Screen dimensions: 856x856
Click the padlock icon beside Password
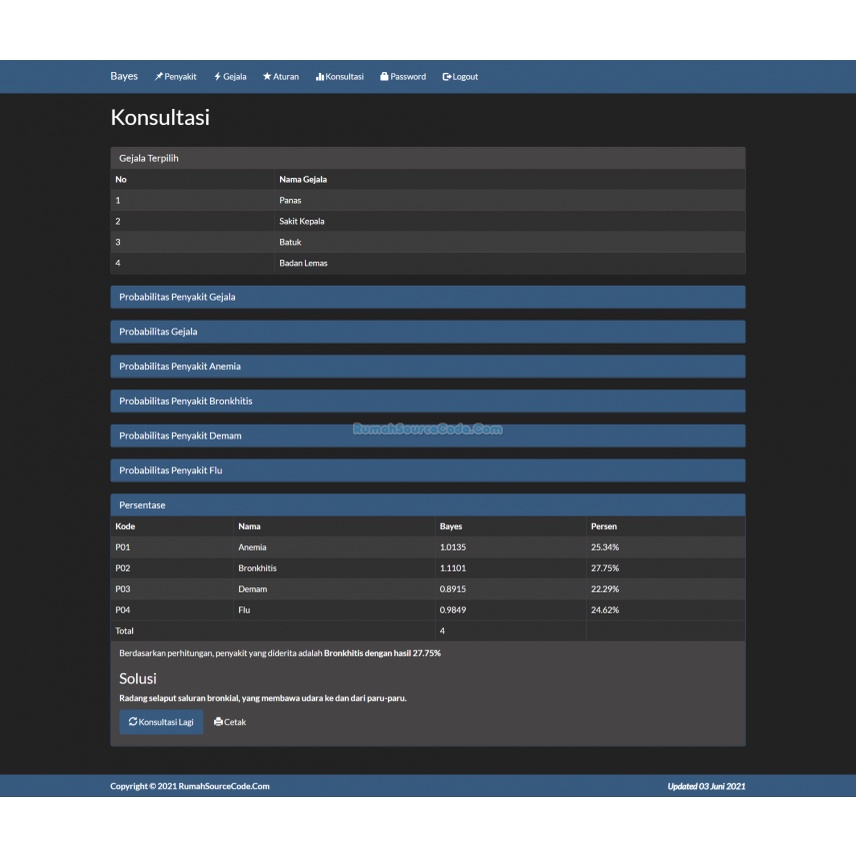(x=384, y=76)
